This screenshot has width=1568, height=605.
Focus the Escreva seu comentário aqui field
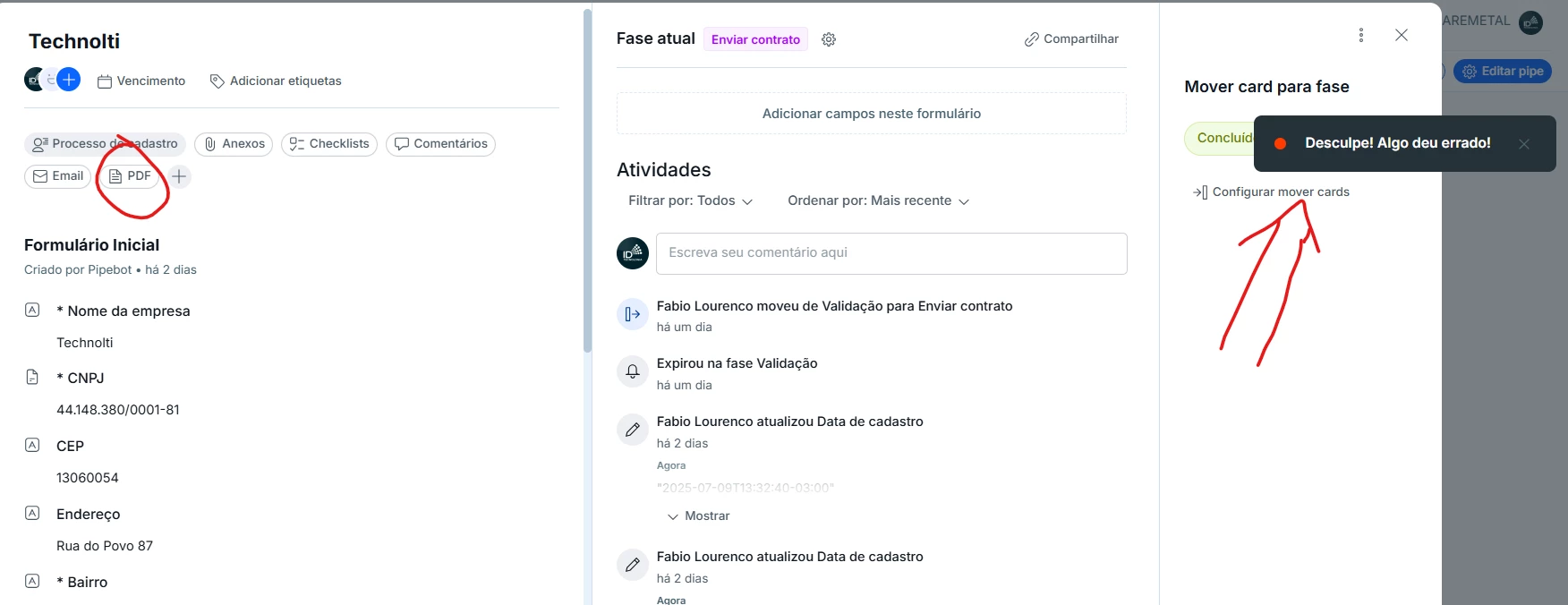(891, 253)
